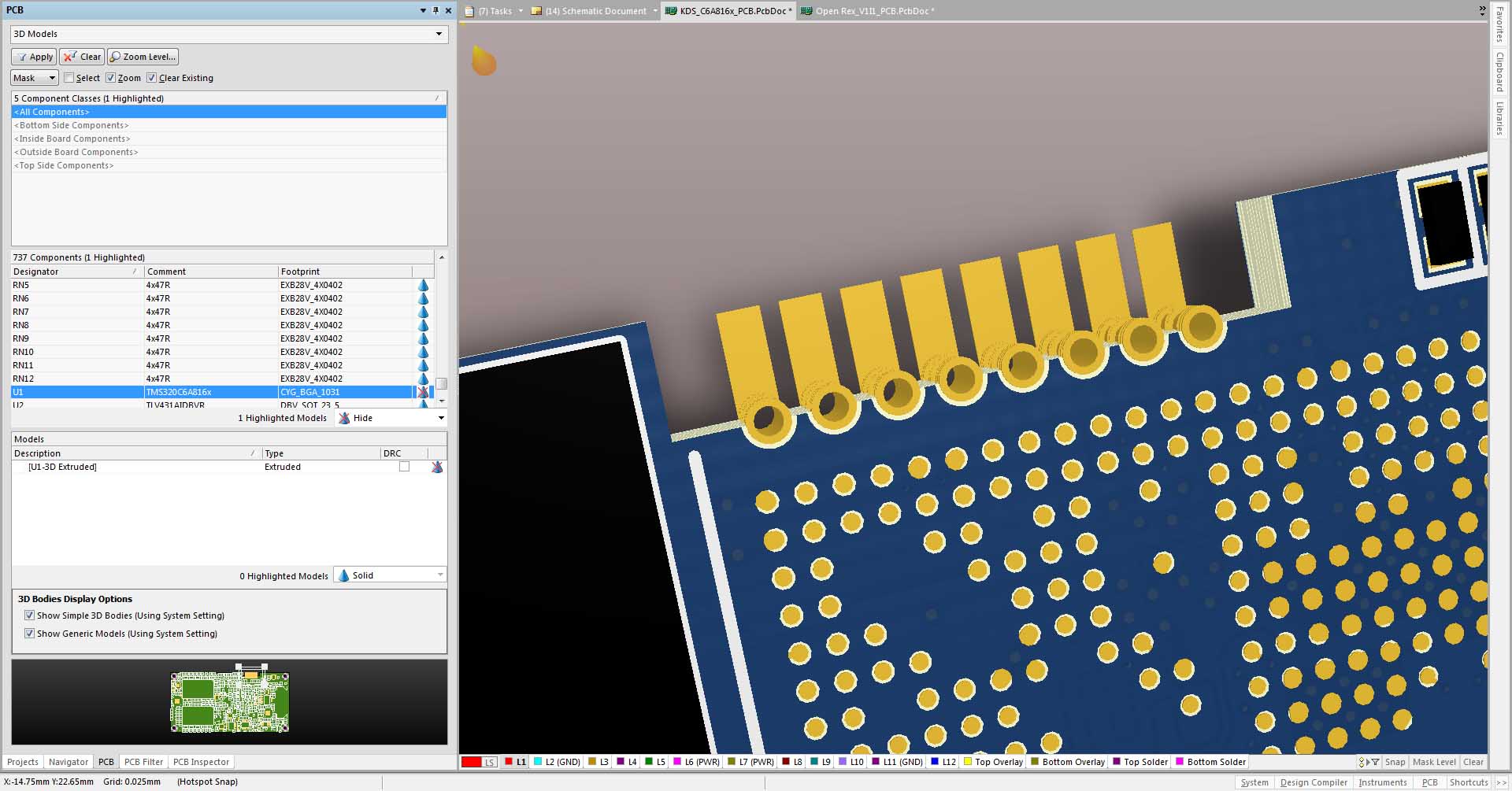Image resolution: width=1512 pixels, height=791 pixels.
Task: Click visibility icon for U1-3D Extruded model
Action: (x=437, y=467)
